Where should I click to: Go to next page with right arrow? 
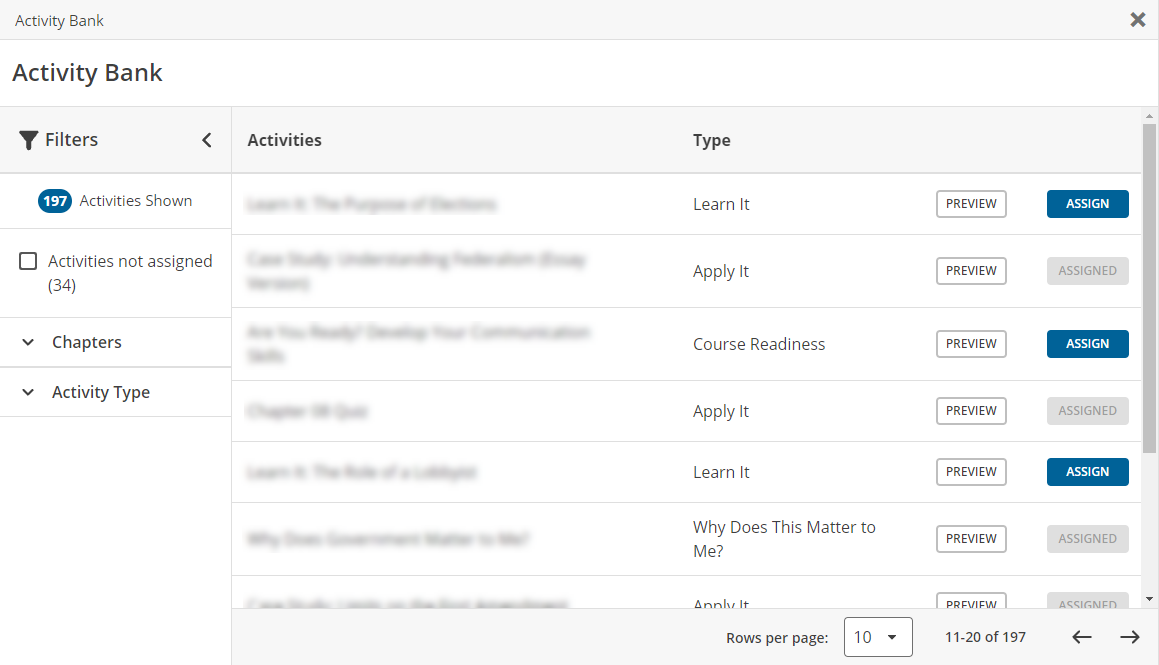[1129, 637]
